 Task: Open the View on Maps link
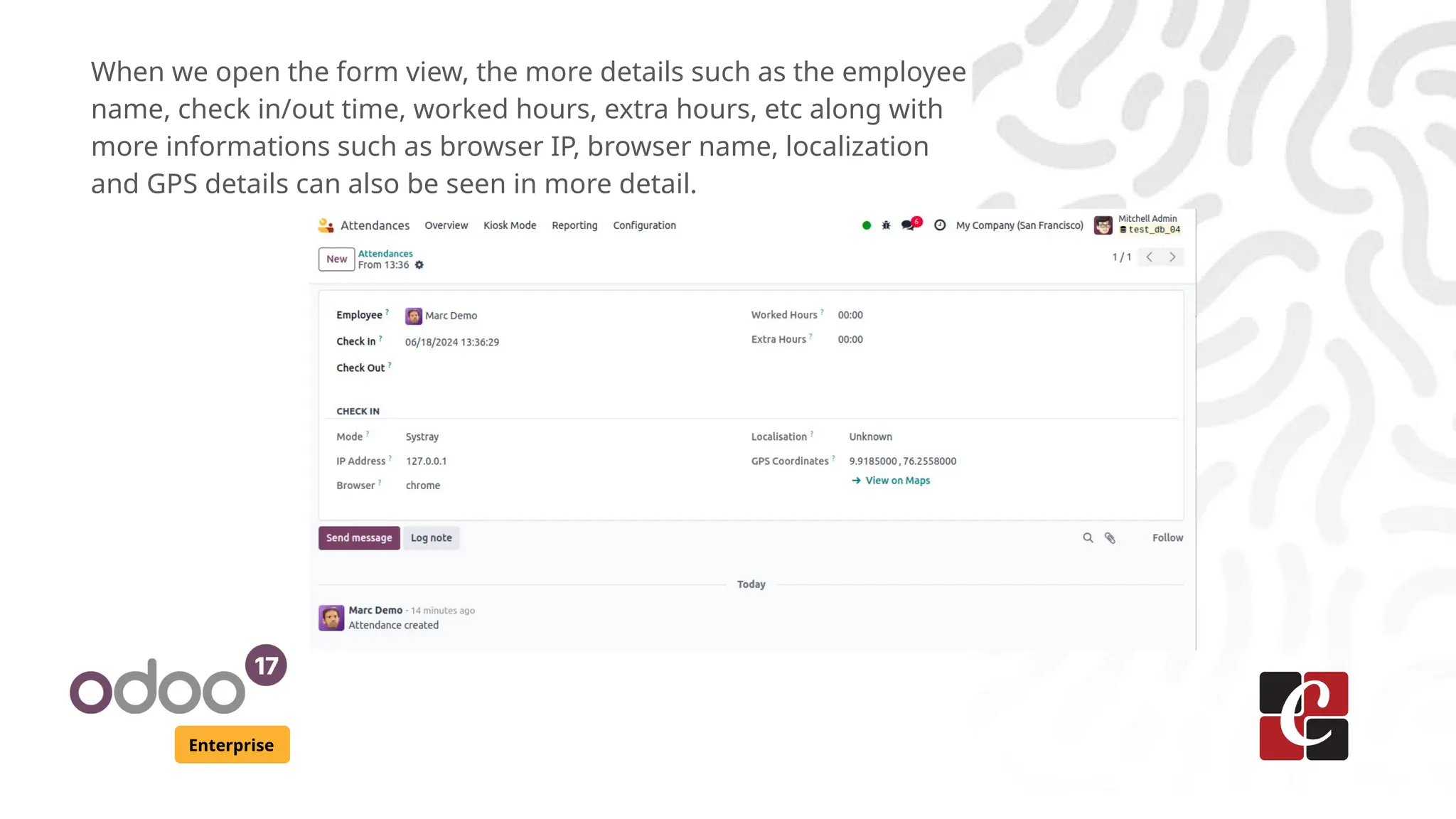pyautogui.click(x=891, y=481)
